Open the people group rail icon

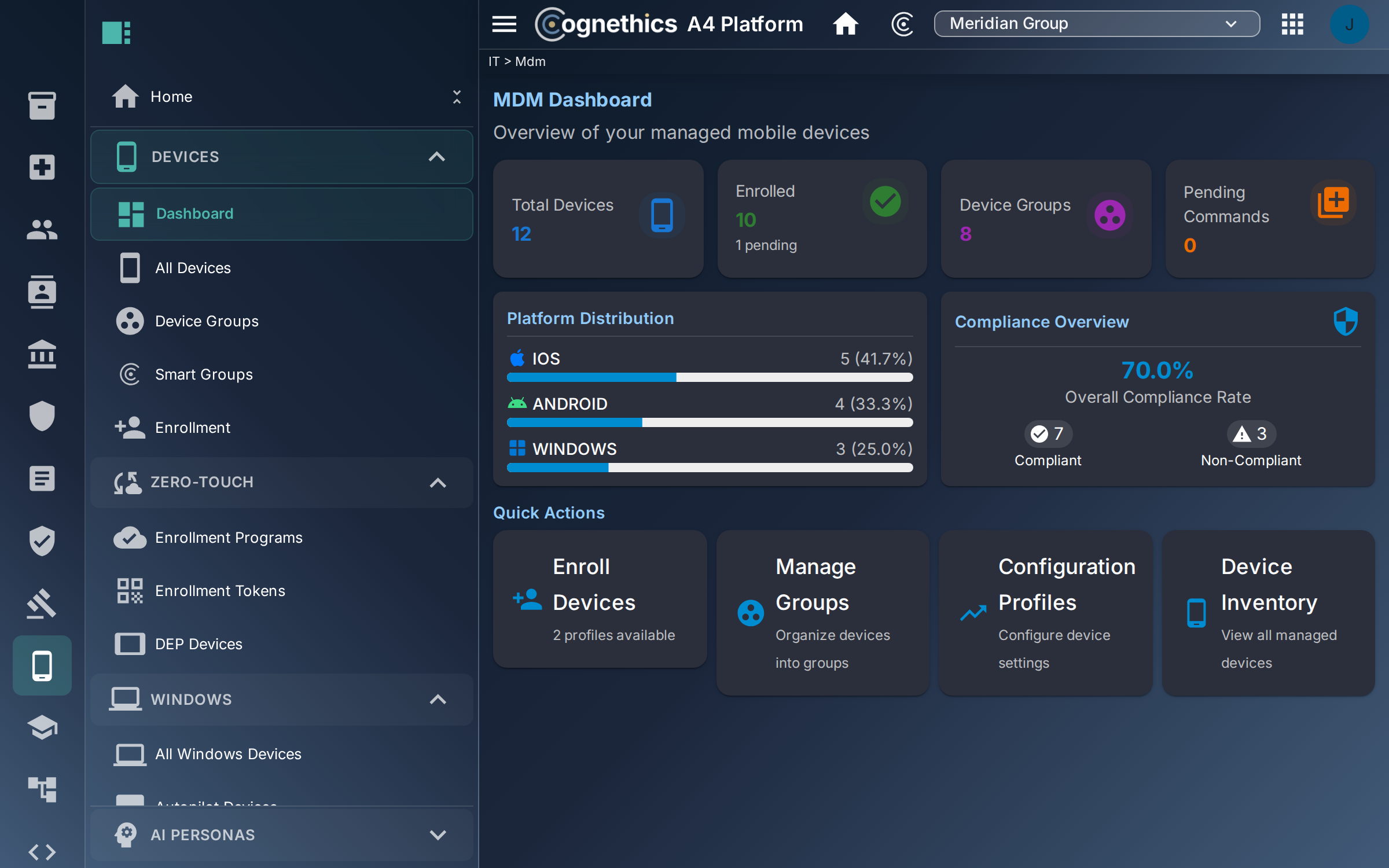pyautogui.click(x=42, y=230)
